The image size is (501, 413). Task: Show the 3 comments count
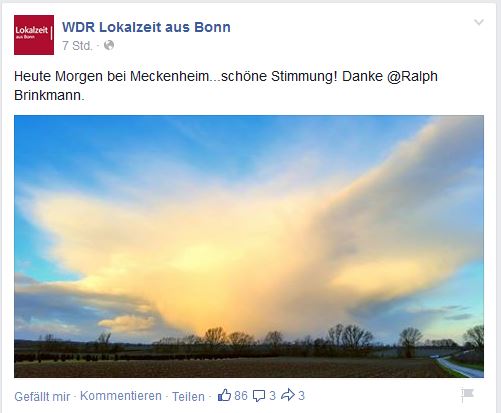273,396
